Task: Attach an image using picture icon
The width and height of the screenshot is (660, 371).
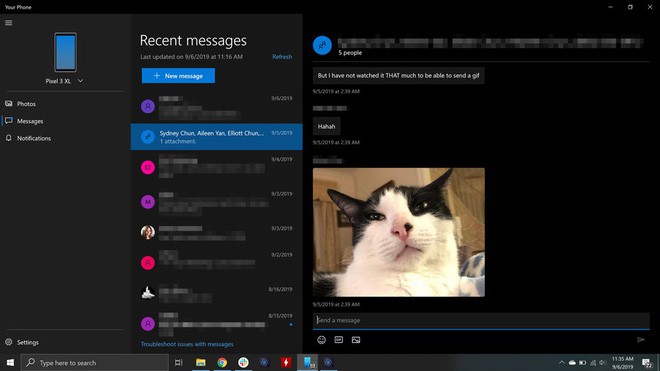Action: (356, 340)
